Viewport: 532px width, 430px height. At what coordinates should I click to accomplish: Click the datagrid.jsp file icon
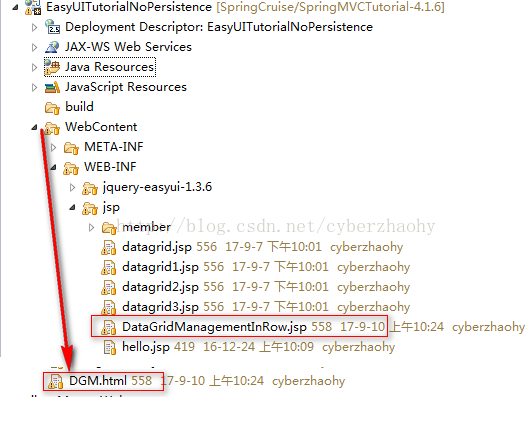pyautogui.click(x=109, y=247)
